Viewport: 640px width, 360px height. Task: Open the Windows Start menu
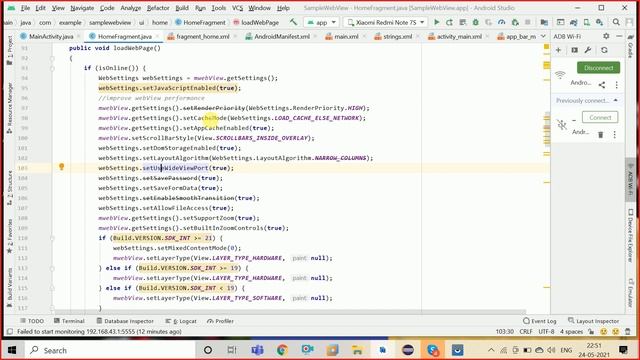[x=12, y=350]
